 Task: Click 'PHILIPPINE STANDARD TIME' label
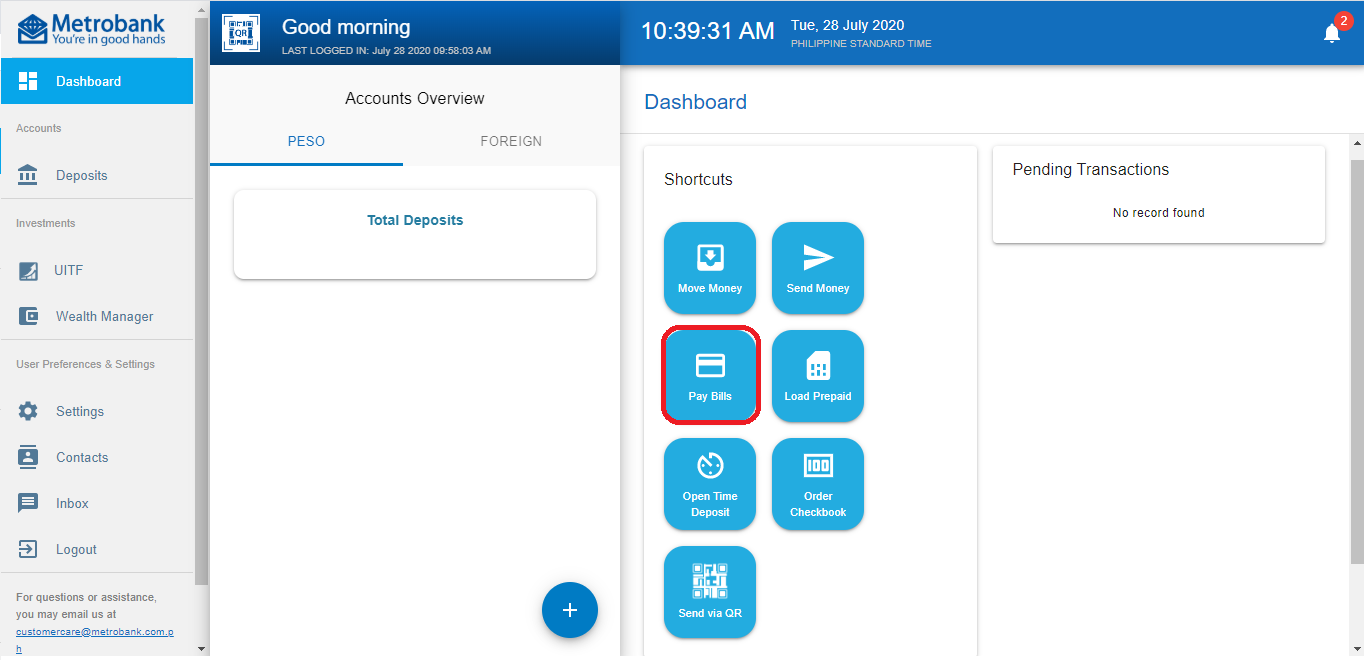click(x=861, y=44)
